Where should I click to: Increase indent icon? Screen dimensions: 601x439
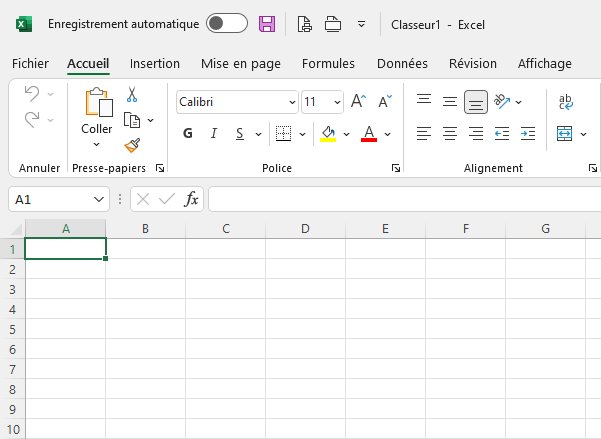pos(528,133)
